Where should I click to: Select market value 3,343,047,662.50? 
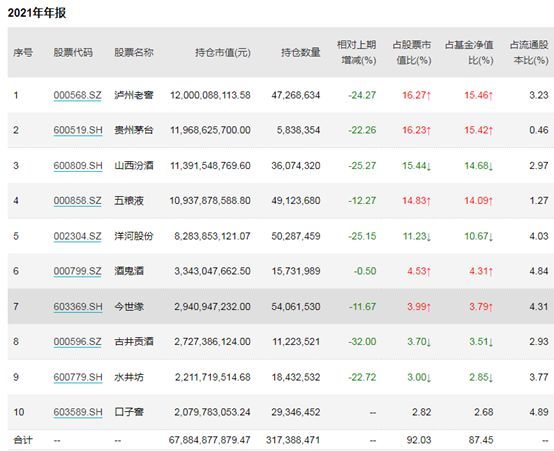coord(212,271)
